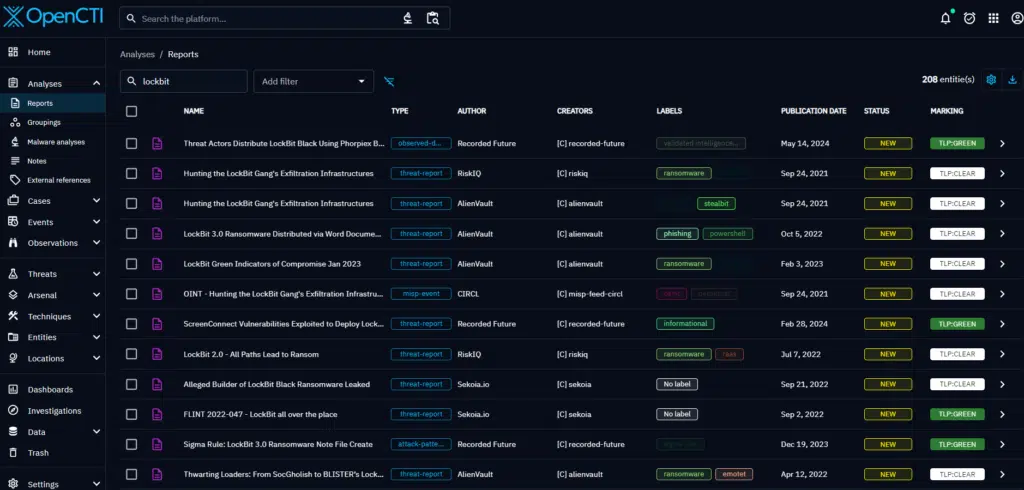The height and width of the screenshot is (490, 1024).
Task: Click report icon of FLINT 2022-047 row
Action: [157, 414]
